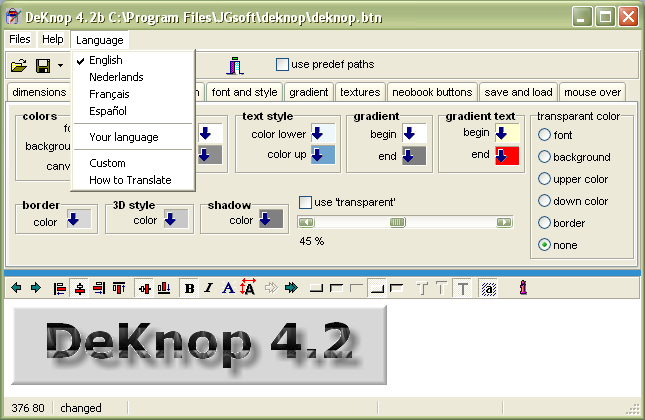The image size is (645, 420).
Task: Switch to the 'textures' tab
Action: coord(360,92)
